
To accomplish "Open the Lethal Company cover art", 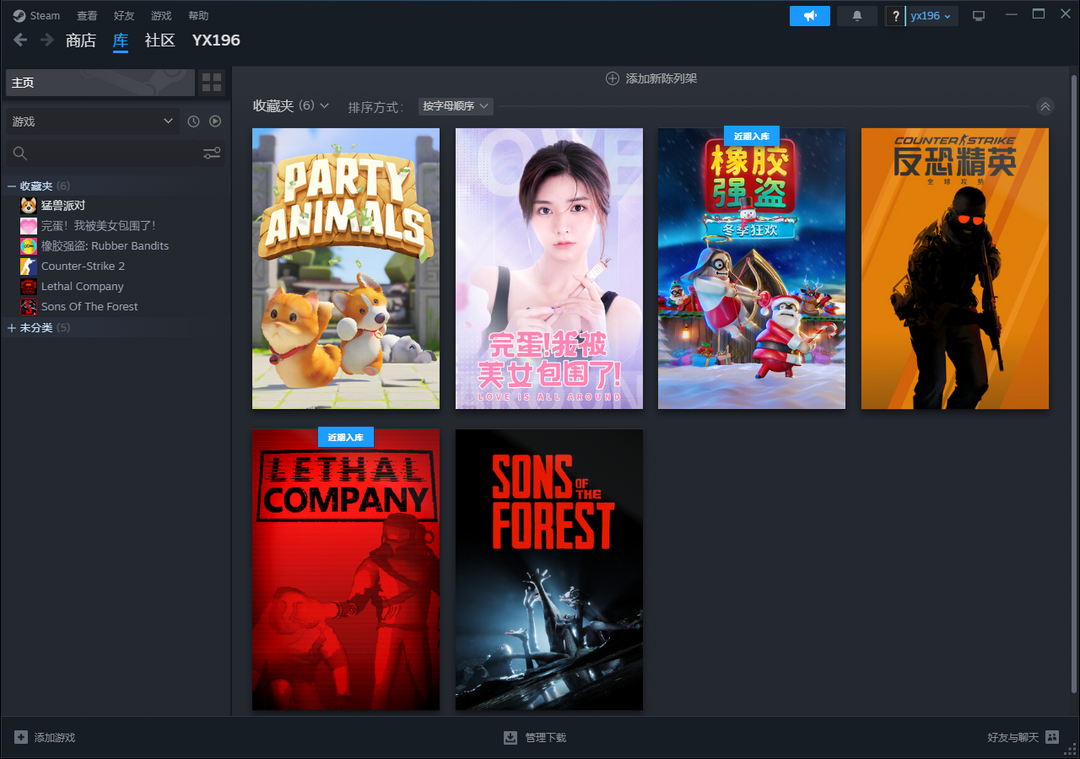I will (x=346, y=570).
